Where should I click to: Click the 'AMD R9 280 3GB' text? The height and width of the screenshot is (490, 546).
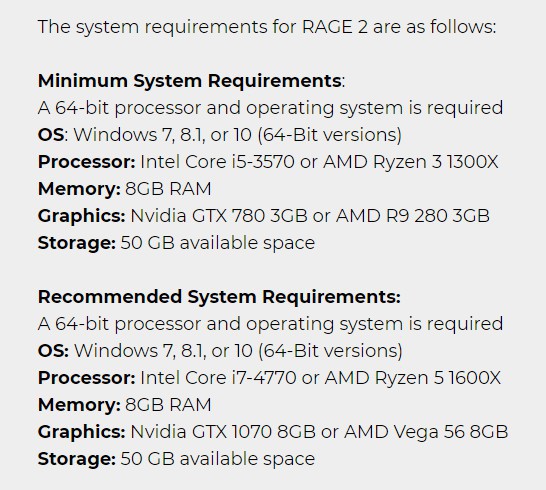click(x=413, y=216)
